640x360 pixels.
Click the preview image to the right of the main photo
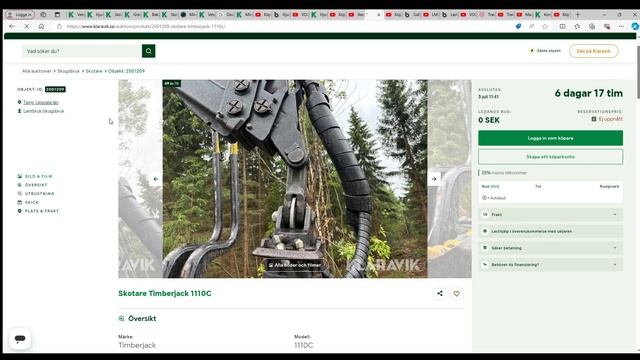(449, 179)
